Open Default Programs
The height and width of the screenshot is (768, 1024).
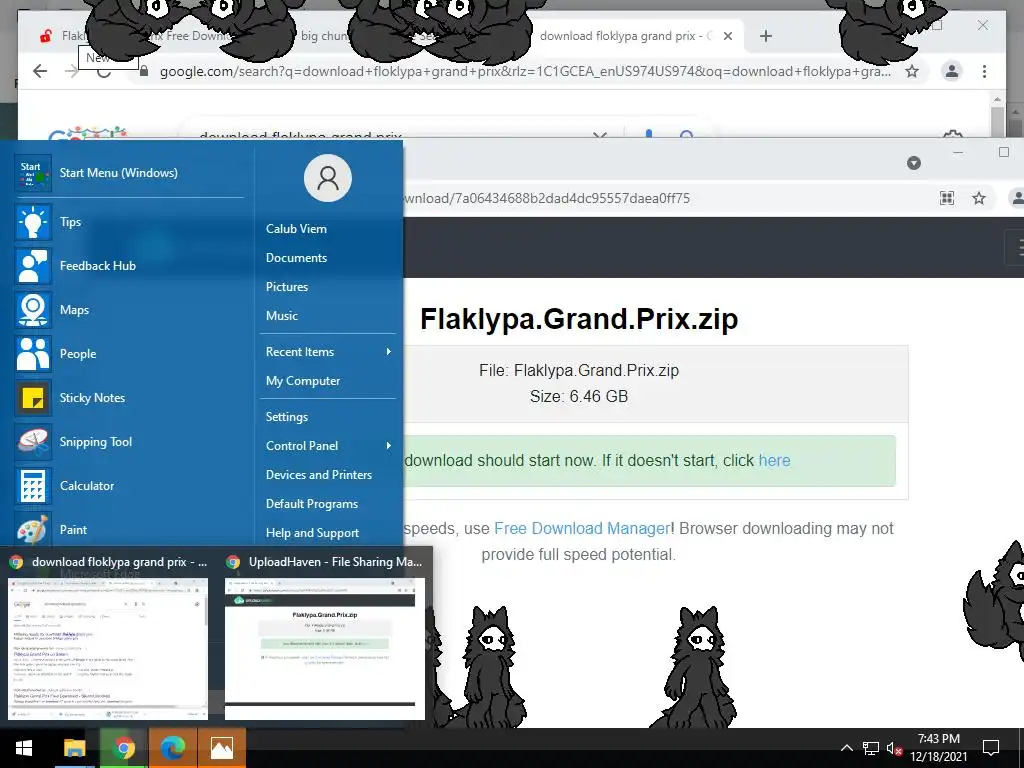[312, 504]
